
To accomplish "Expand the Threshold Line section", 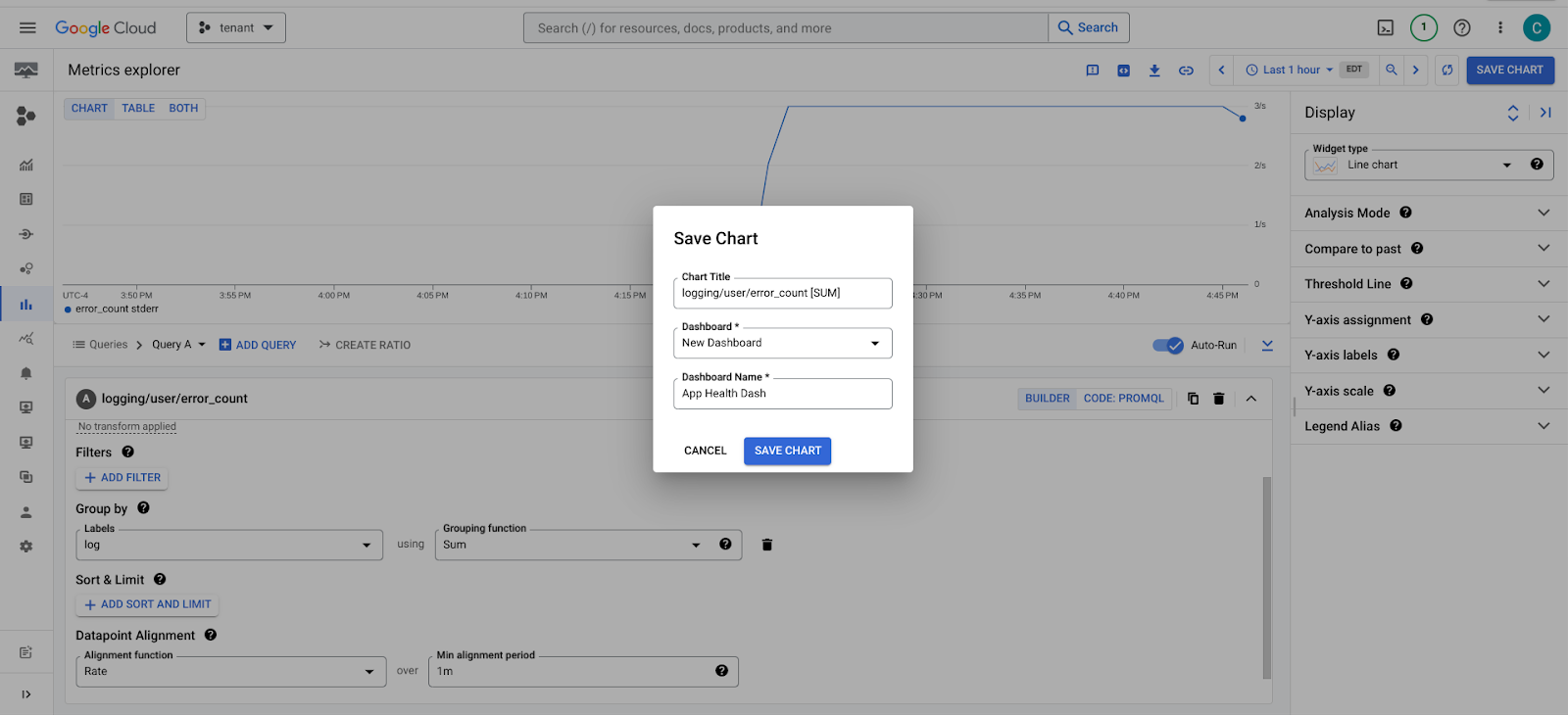I will (1429, 284).
